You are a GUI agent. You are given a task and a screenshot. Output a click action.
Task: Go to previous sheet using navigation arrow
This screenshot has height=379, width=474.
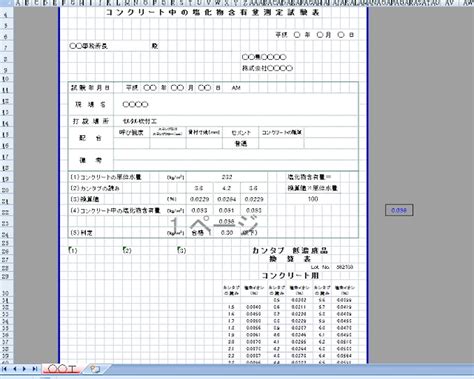(x=15, y=369)
